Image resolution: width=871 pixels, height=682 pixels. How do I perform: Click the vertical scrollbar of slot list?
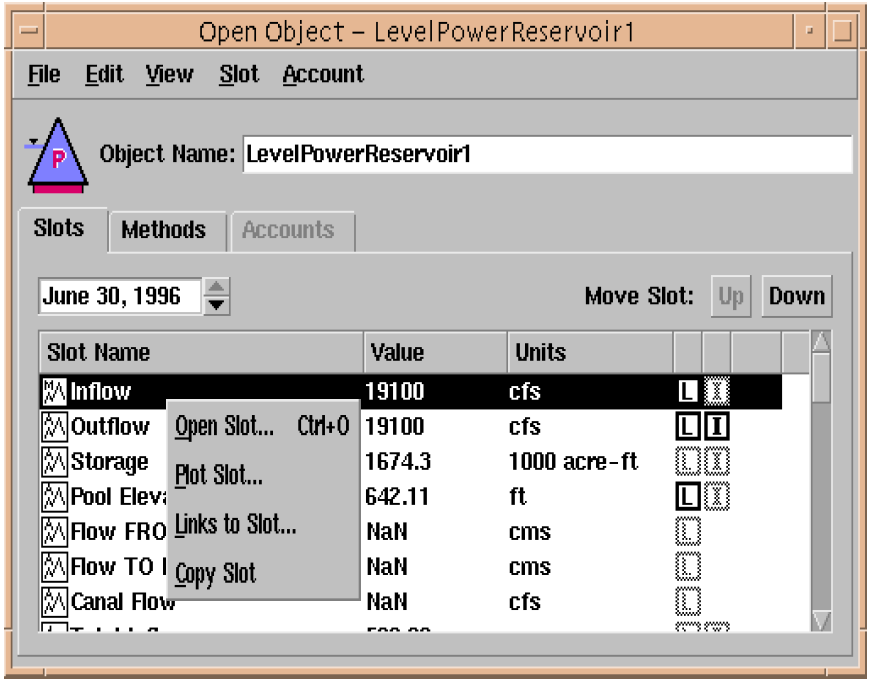821,480
